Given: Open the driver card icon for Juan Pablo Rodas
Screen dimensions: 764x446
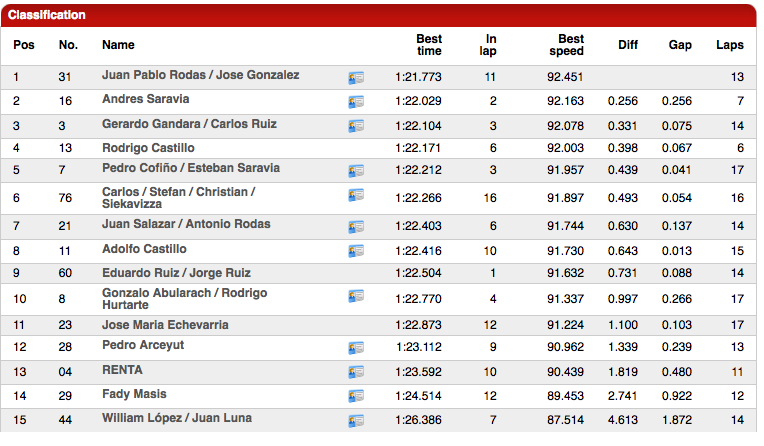Looking at the screenshot, I should click(x=356, y=77).
